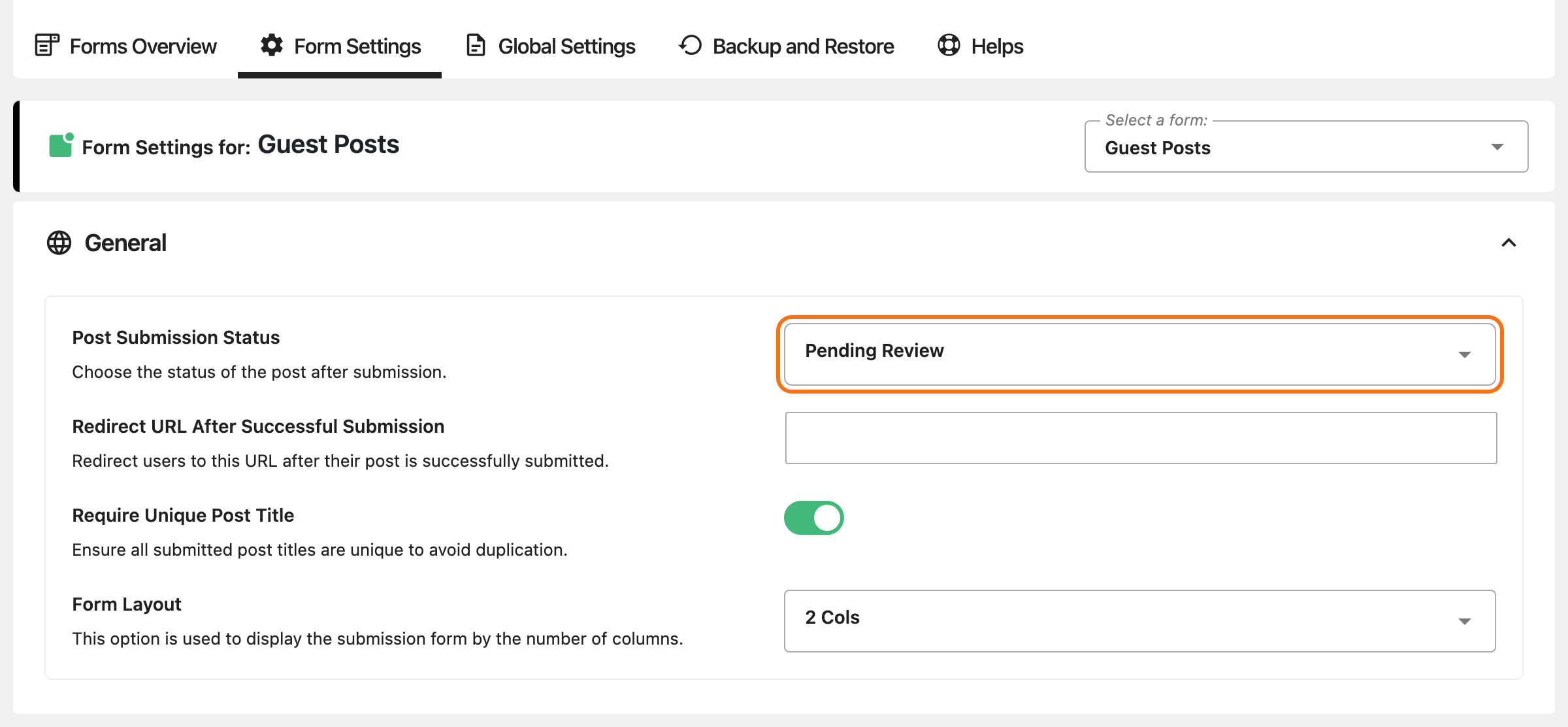Click the Backup and Restore circular arrow icon
The height and width of the screenshot is (727, 1568).
tap(690, 45)
